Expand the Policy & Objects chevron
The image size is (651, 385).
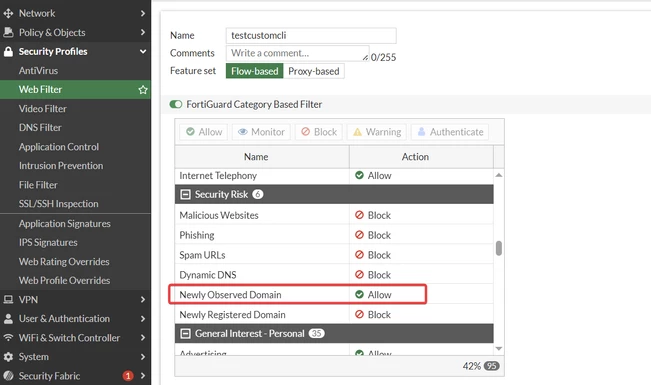point(143,32)
